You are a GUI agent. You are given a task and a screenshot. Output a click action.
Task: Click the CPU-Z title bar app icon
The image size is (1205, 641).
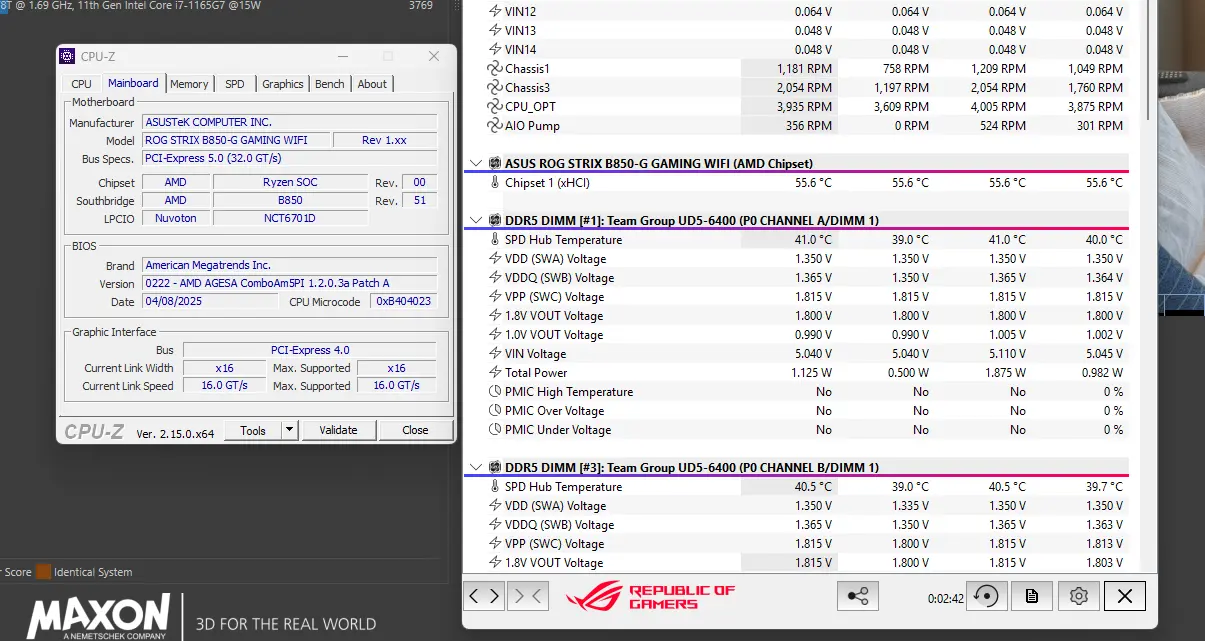(x=67, y=56)
